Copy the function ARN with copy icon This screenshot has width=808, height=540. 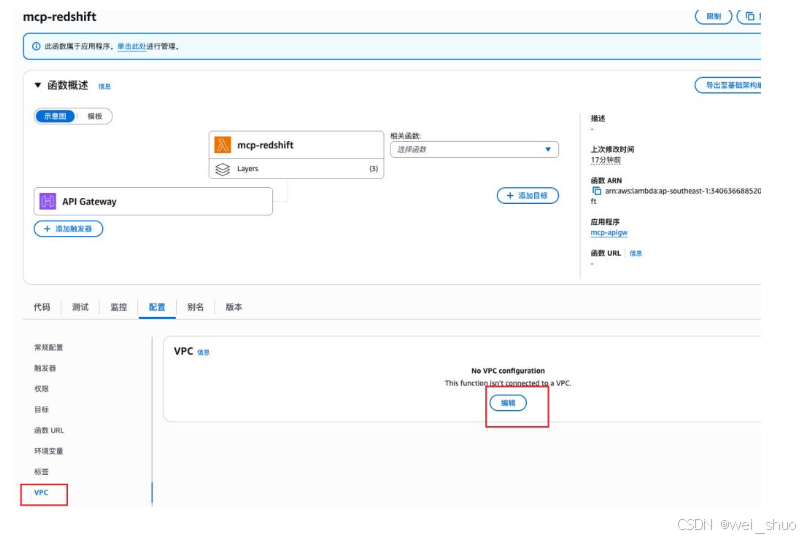596,191
